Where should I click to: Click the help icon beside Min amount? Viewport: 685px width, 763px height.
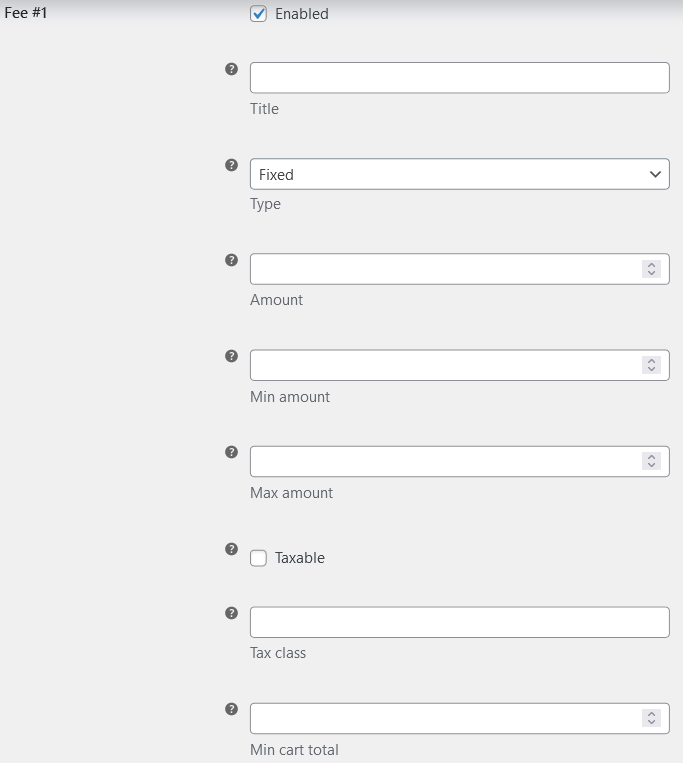pyautogui.click(x=232, y=356)
